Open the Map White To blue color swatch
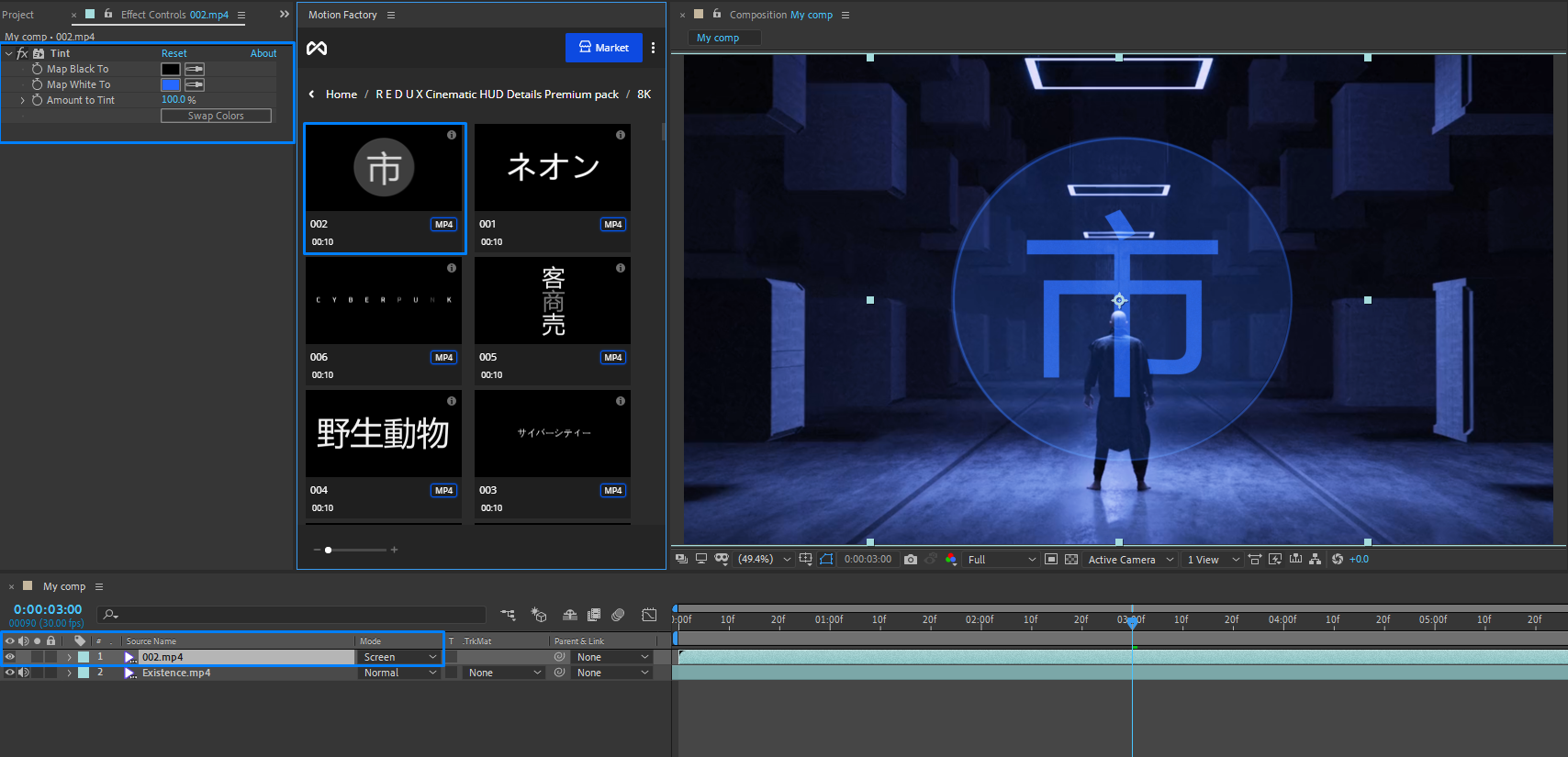 pyautogui.click(x=171, y=84)
